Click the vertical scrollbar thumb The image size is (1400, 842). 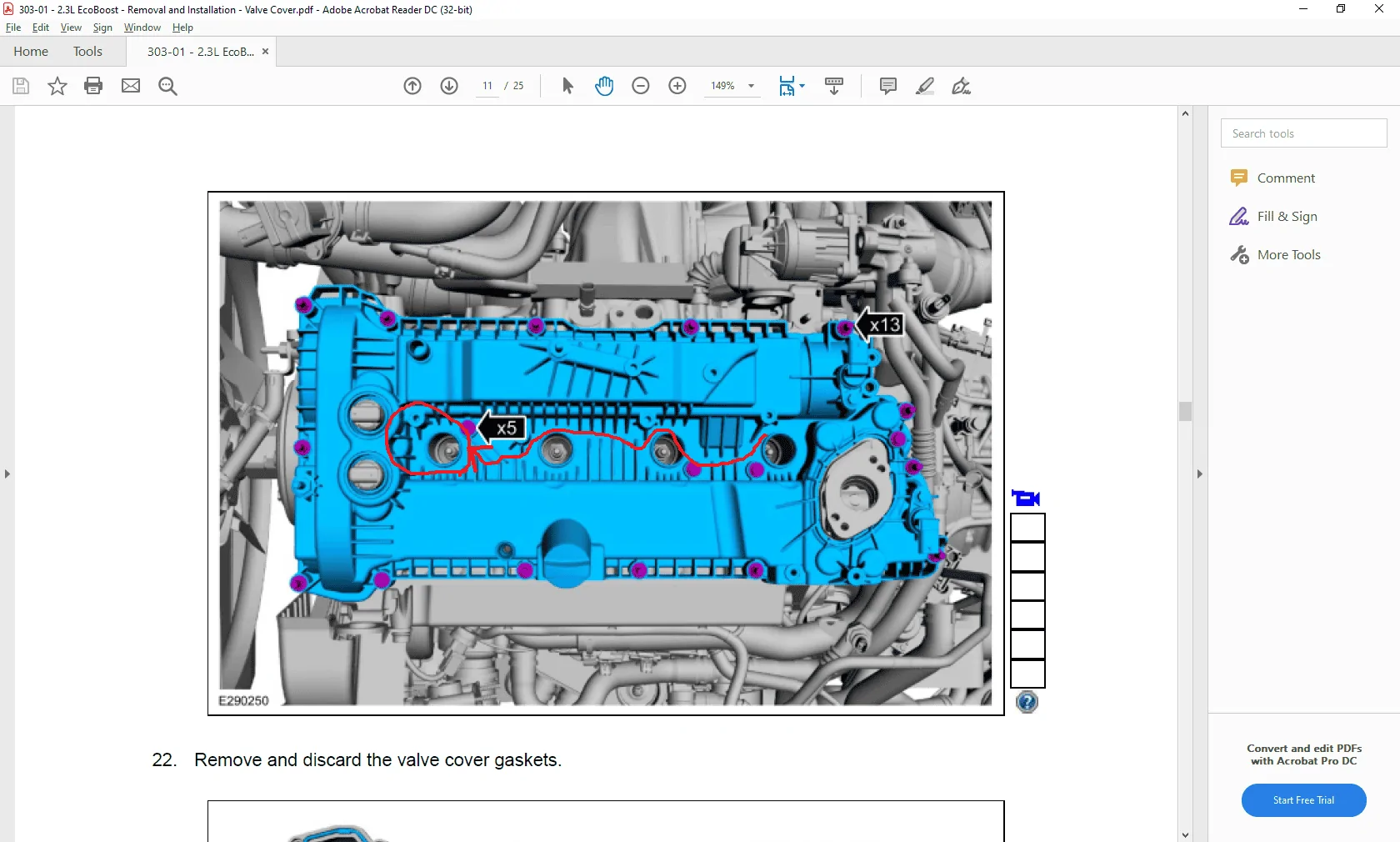click(x=1185, y=411)
